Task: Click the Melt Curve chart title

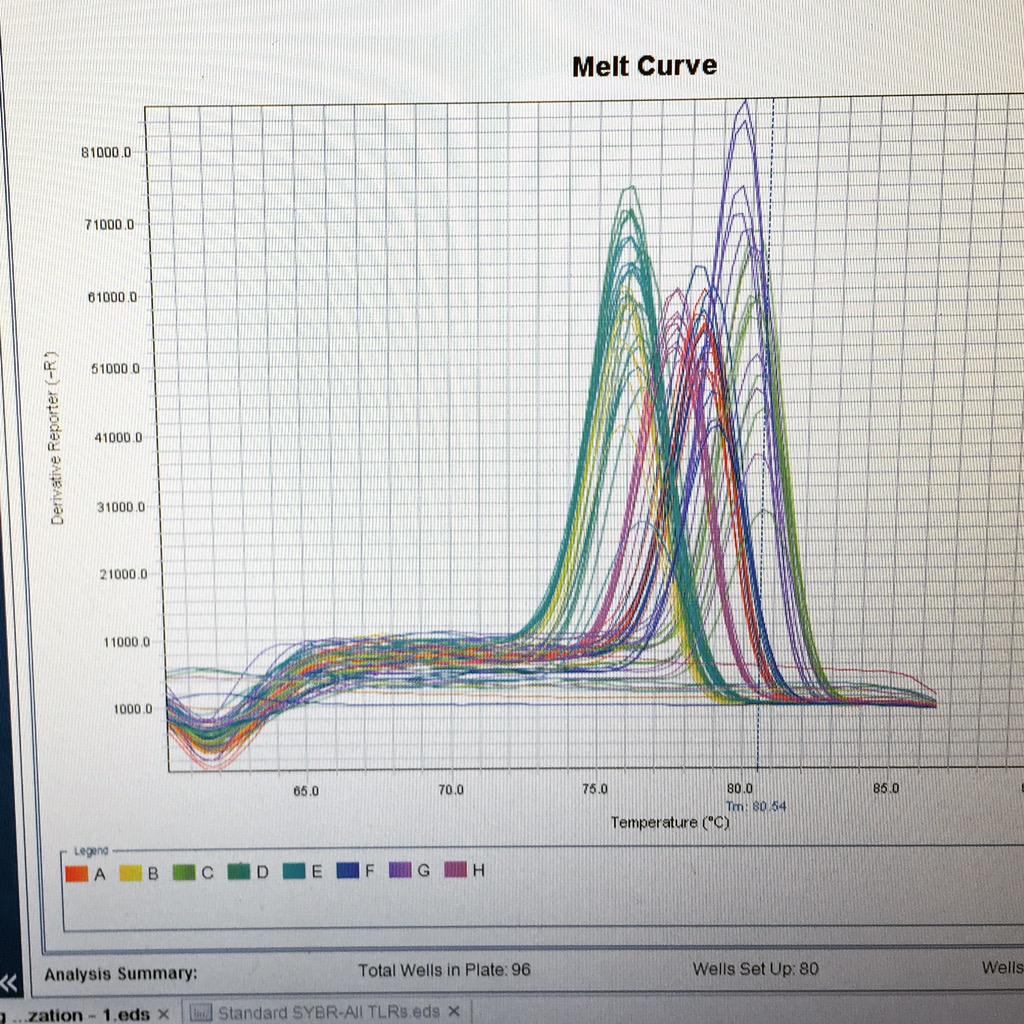Action: 645,67
